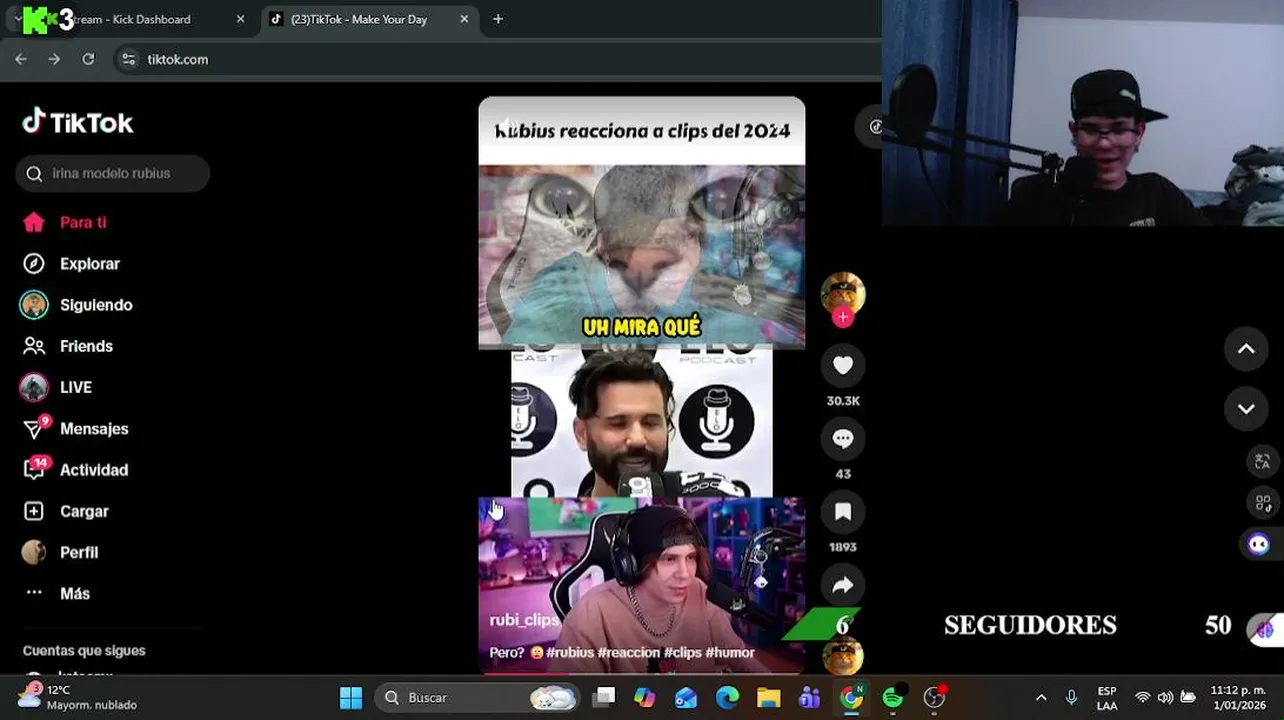Click the #reaccion hashtag in the caption
This screenshot has height=720, width=1284.
point(628,652)
